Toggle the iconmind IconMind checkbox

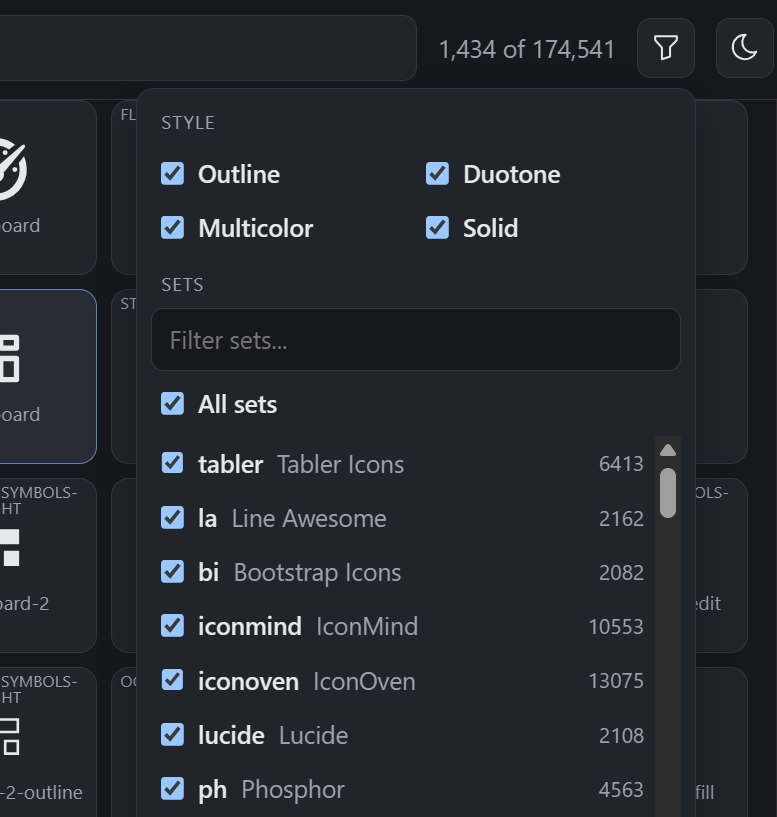172,626
